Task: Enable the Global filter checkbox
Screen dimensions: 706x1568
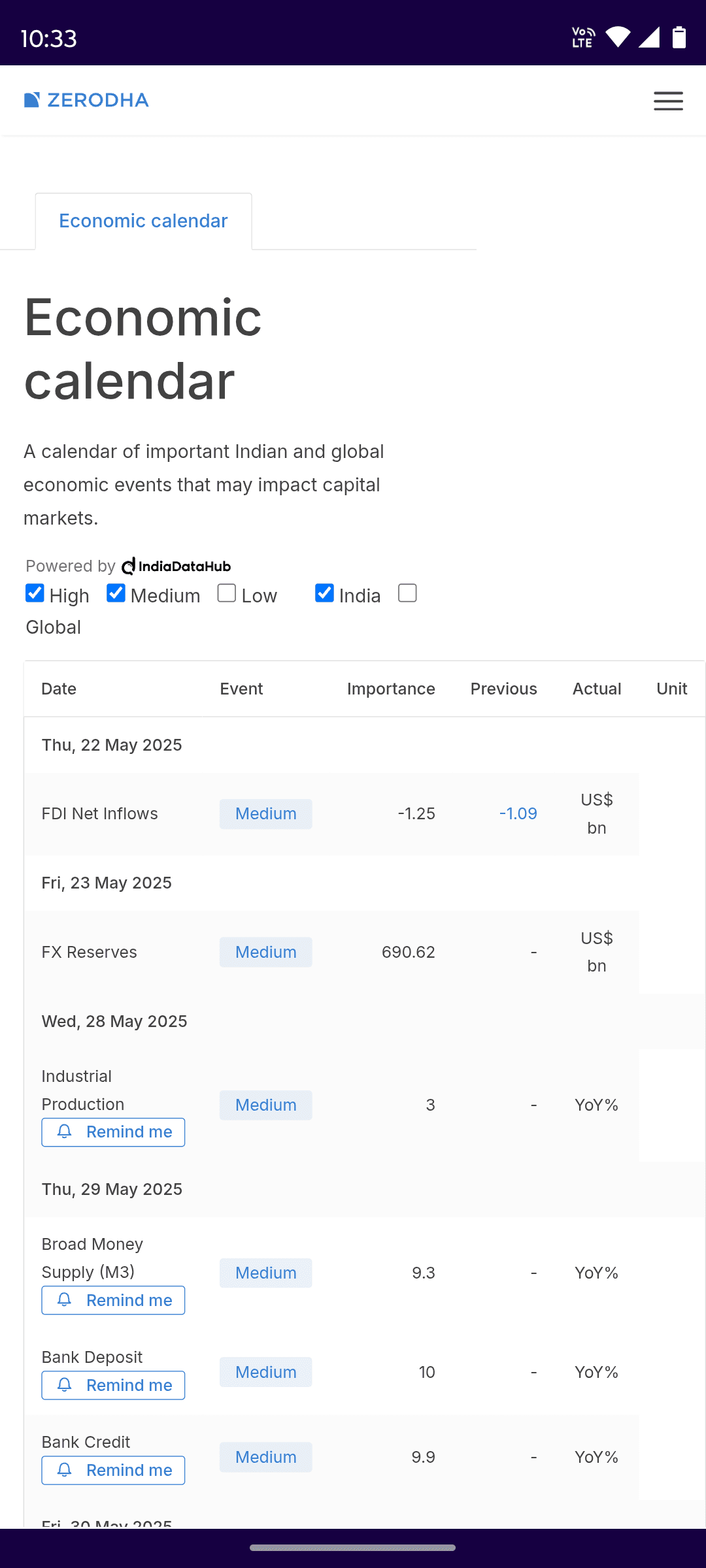Action: [407, 593]
